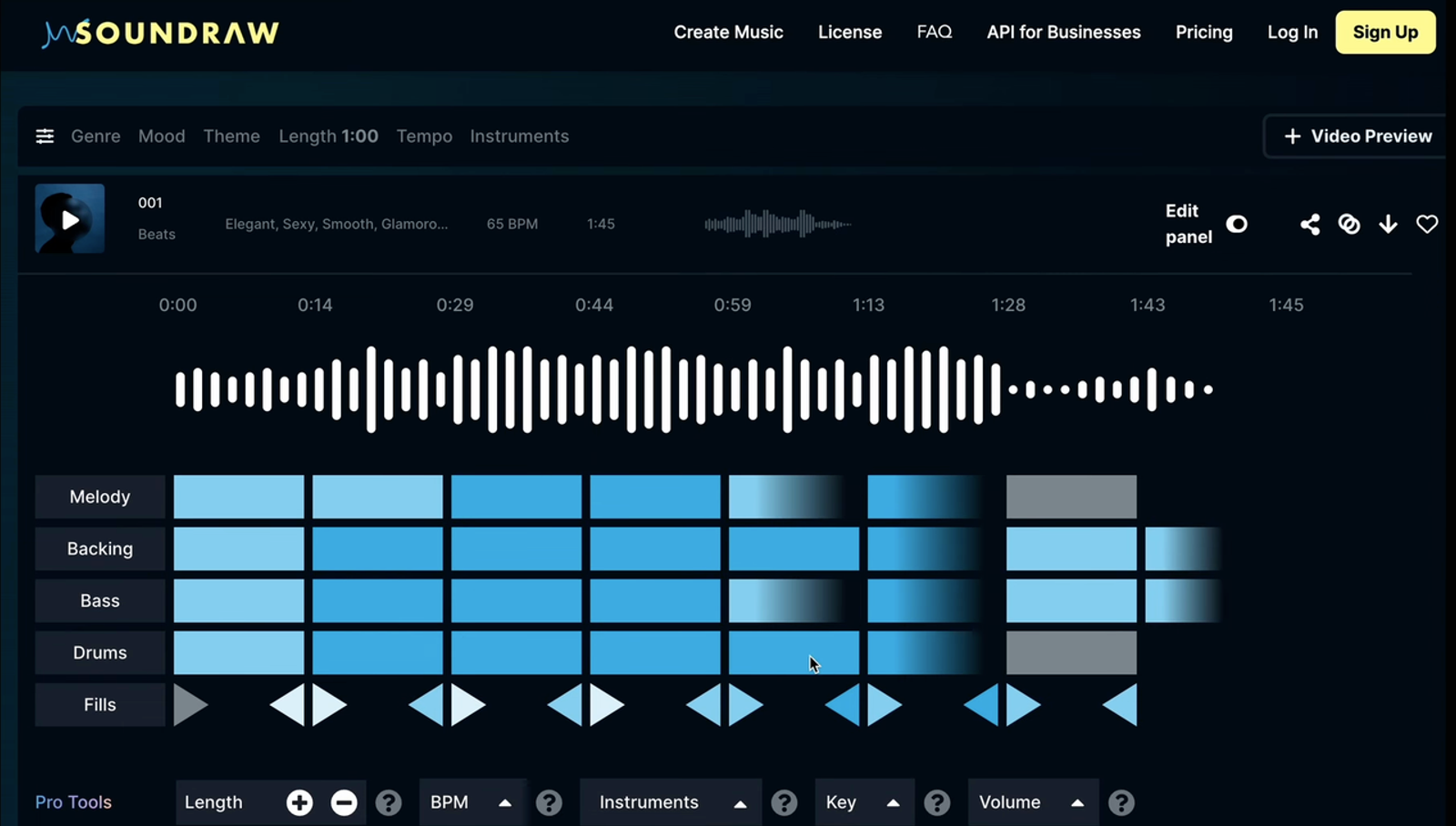Screen dimensions: 1456x826
Task: Jump to the 1:13 timeline marker
Action: [868, 305]
